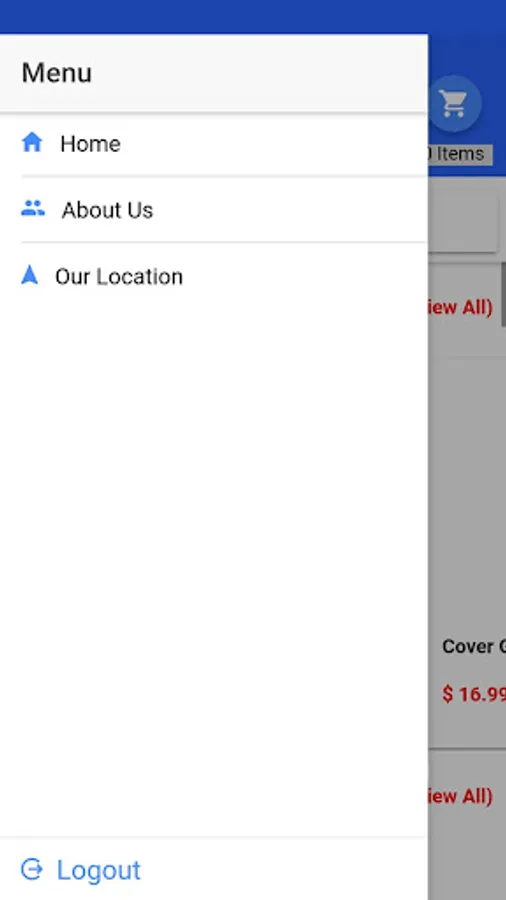Click the Home house icon
The height and width of the screenshot is (900, 506).
click(32, 142)
